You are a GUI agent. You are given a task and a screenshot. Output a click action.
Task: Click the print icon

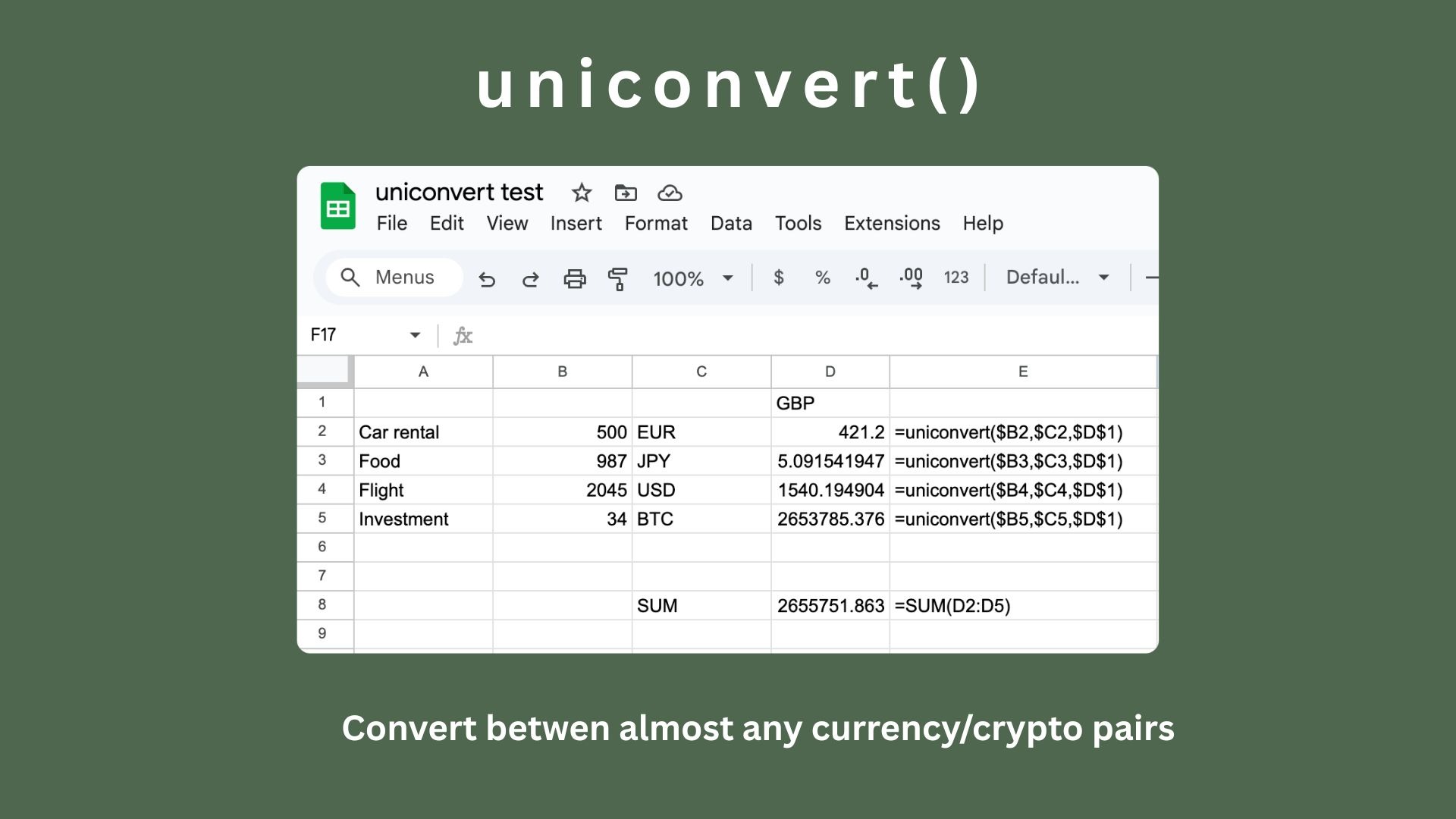pos(575,279)
